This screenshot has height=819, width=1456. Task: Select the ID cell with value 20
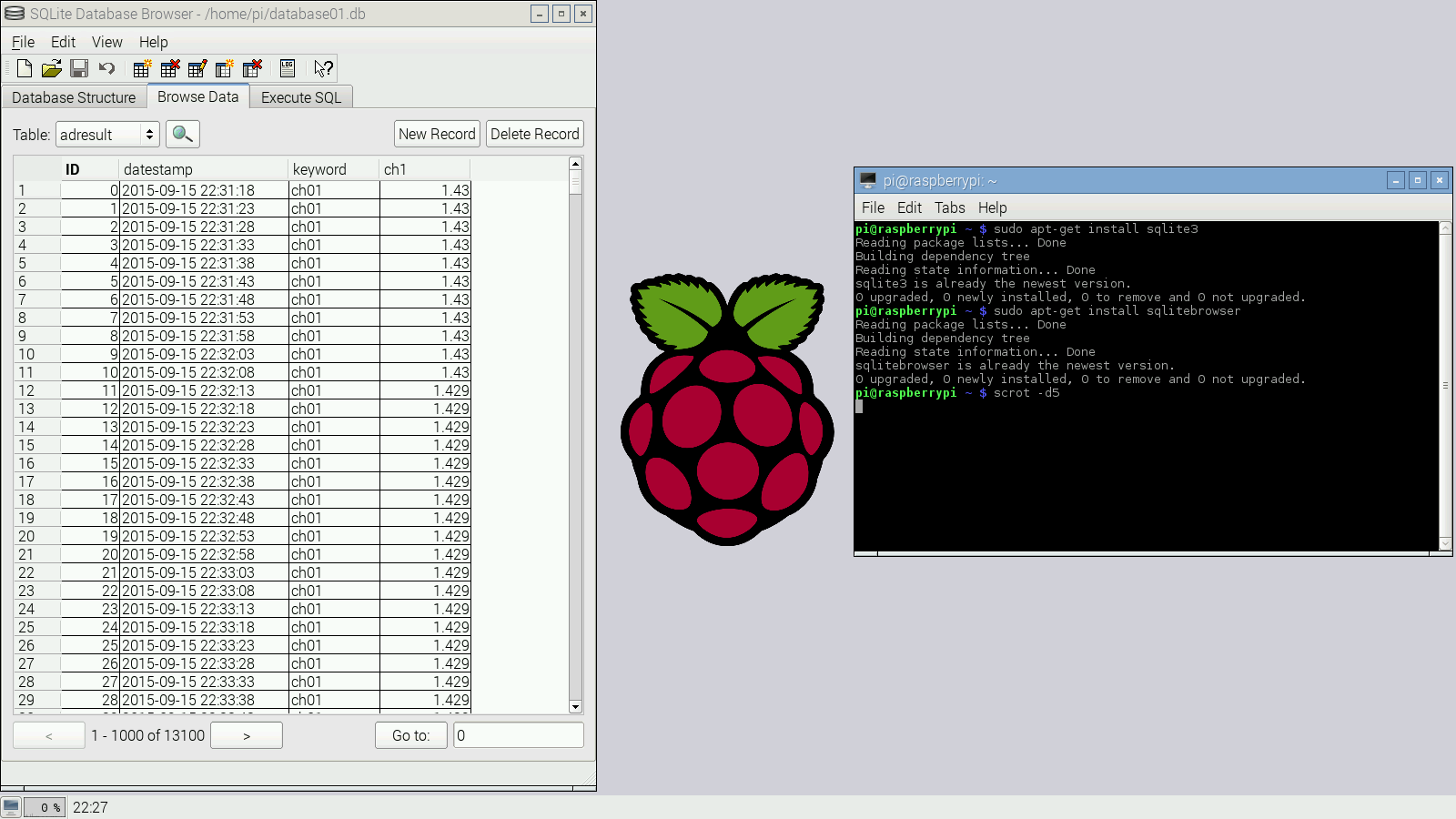coord(90,554)
